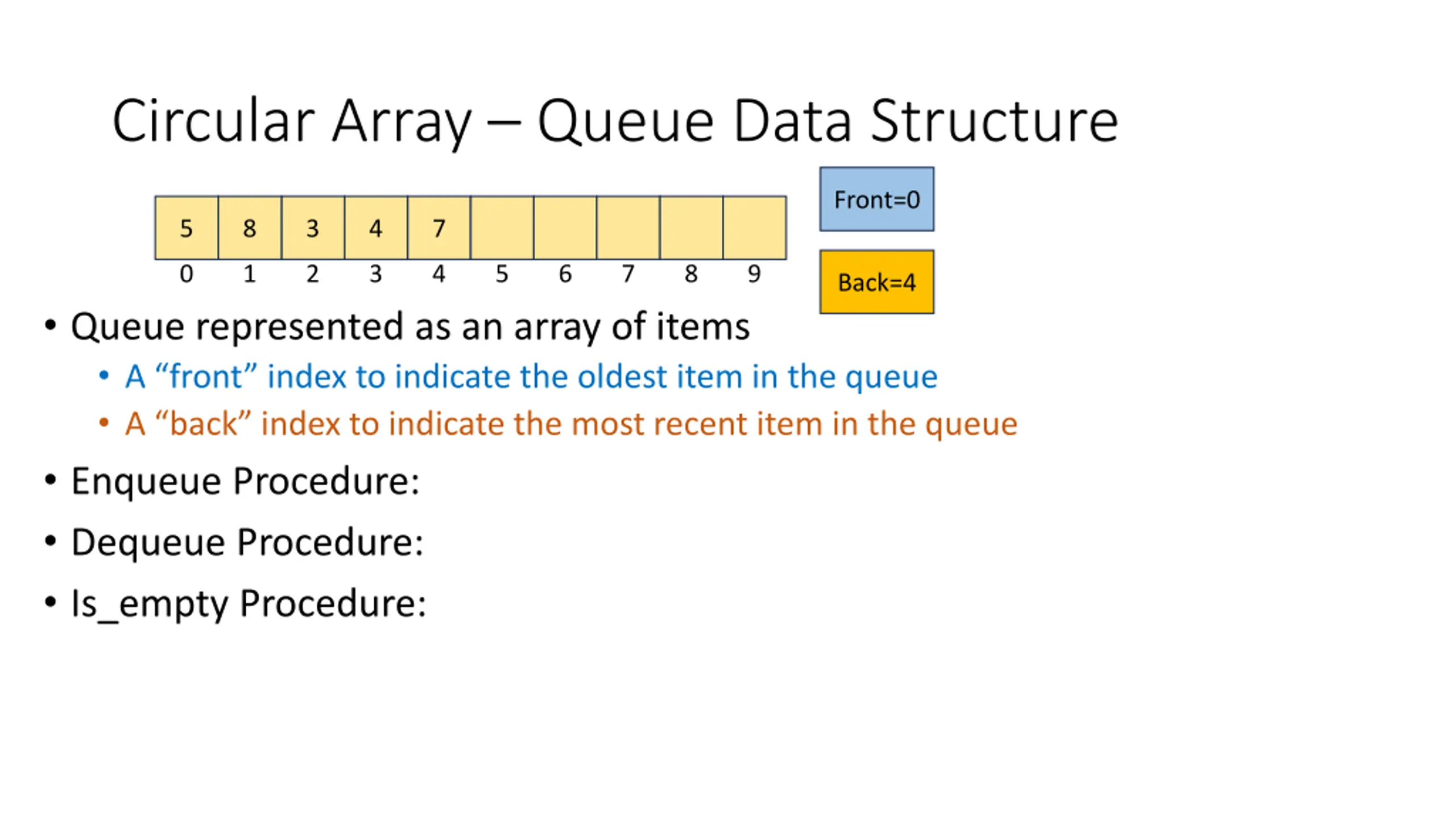Click the orange Back=4 box
Image resolution: width=1456 pixels, height=819 pixels.
pyautogui.click(x=876, y=282)
